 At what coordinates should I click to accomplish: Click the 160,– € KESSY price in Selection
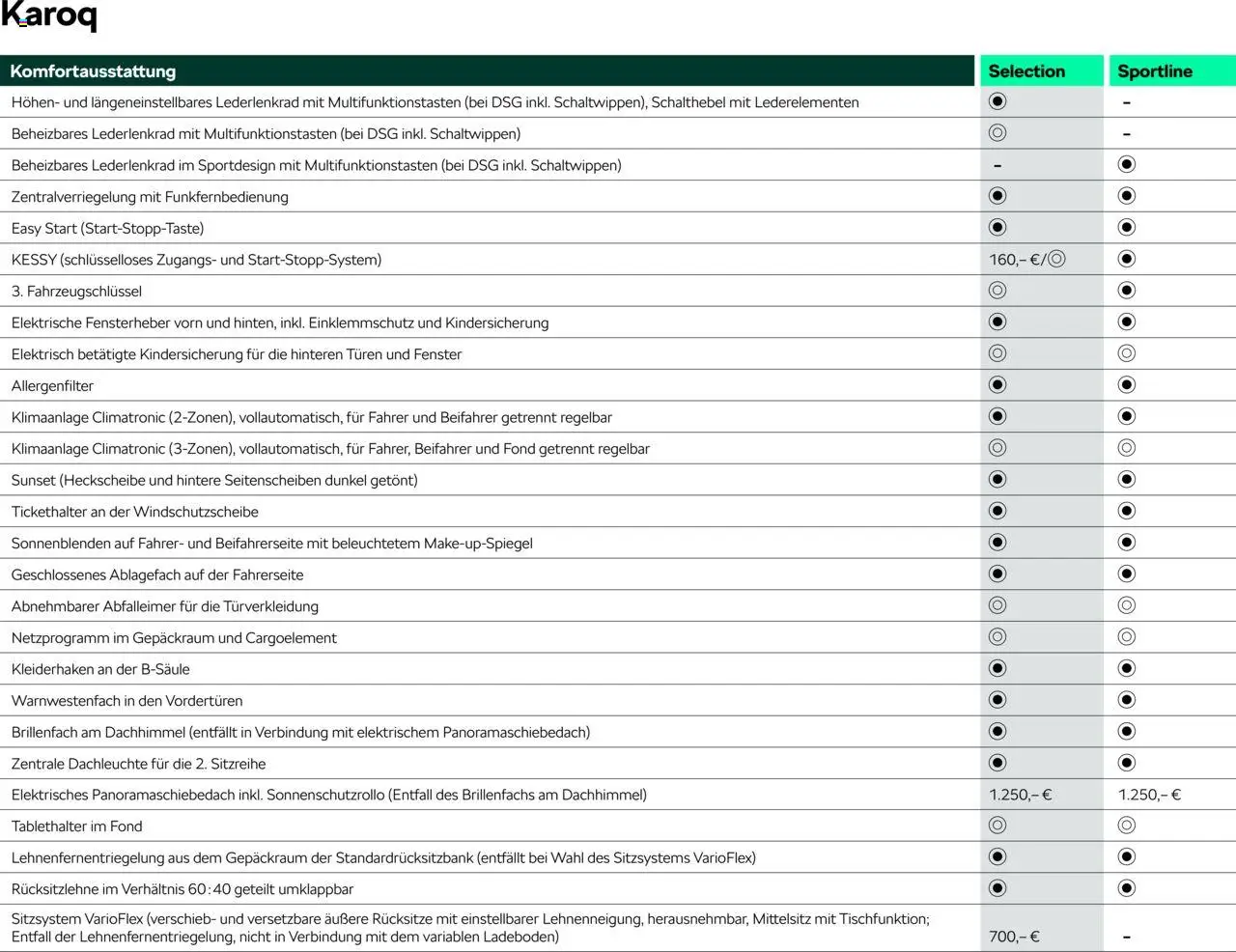click(x=1014, y=260)
